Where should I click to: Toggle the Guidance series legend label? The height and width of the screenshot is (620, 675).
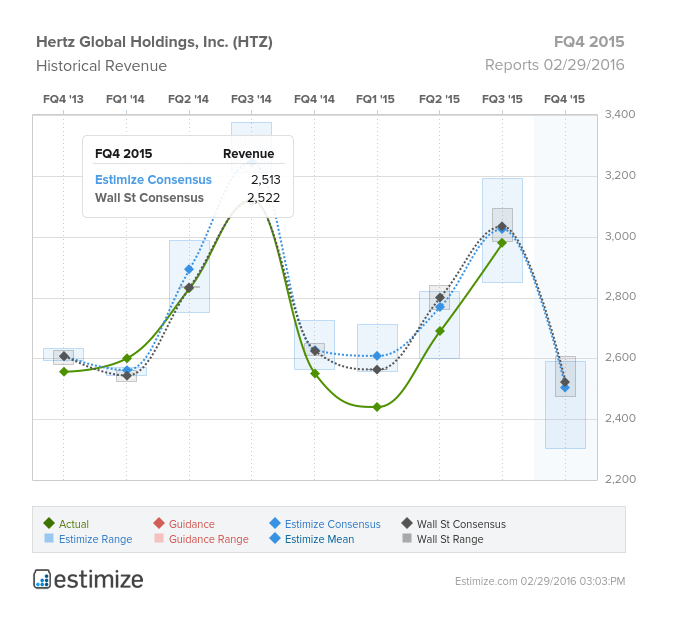pos(192,524)
